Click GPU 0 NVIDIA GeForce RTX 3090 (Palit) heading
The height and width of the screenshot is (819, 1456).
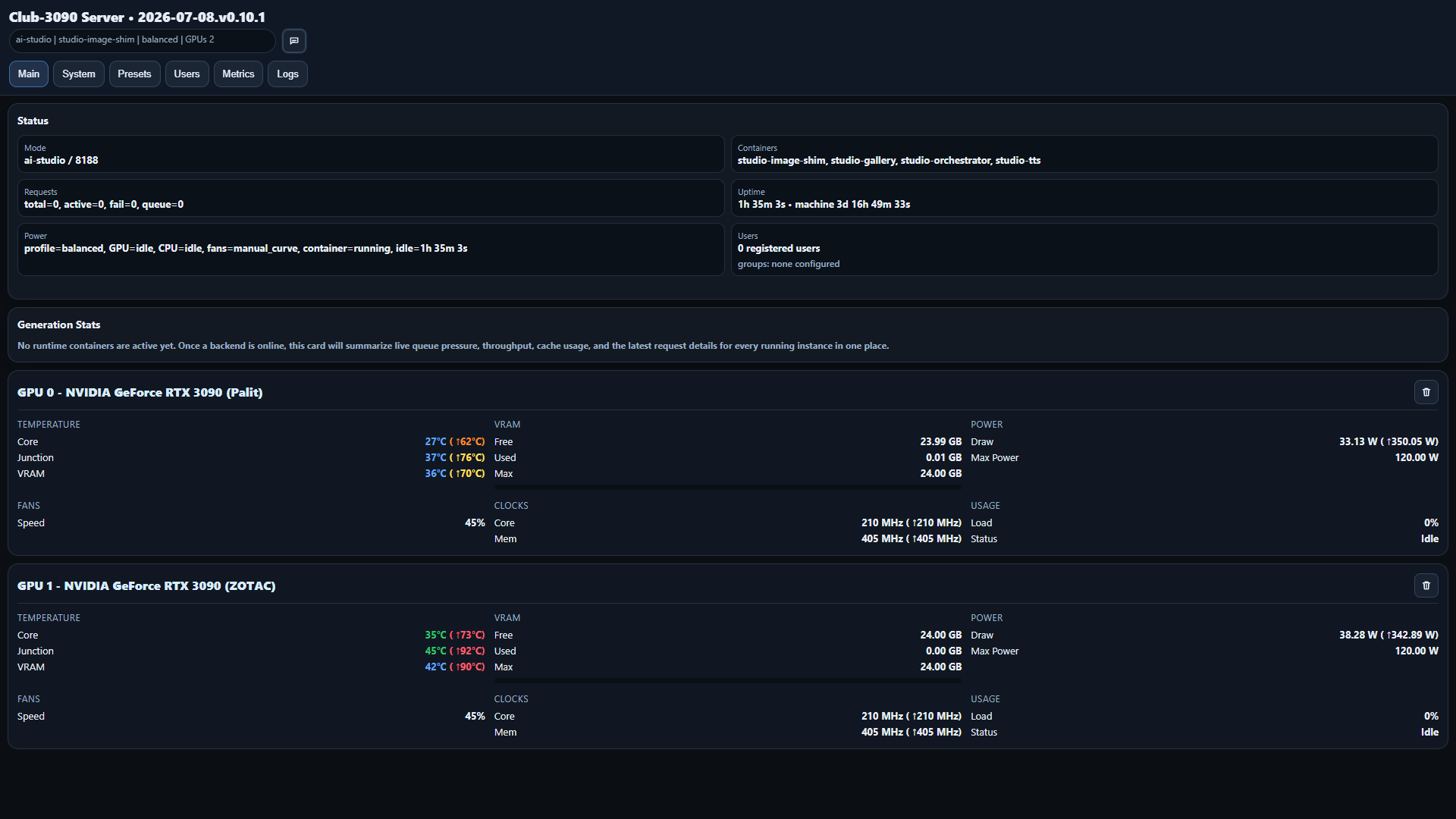(x=140, y=392)
